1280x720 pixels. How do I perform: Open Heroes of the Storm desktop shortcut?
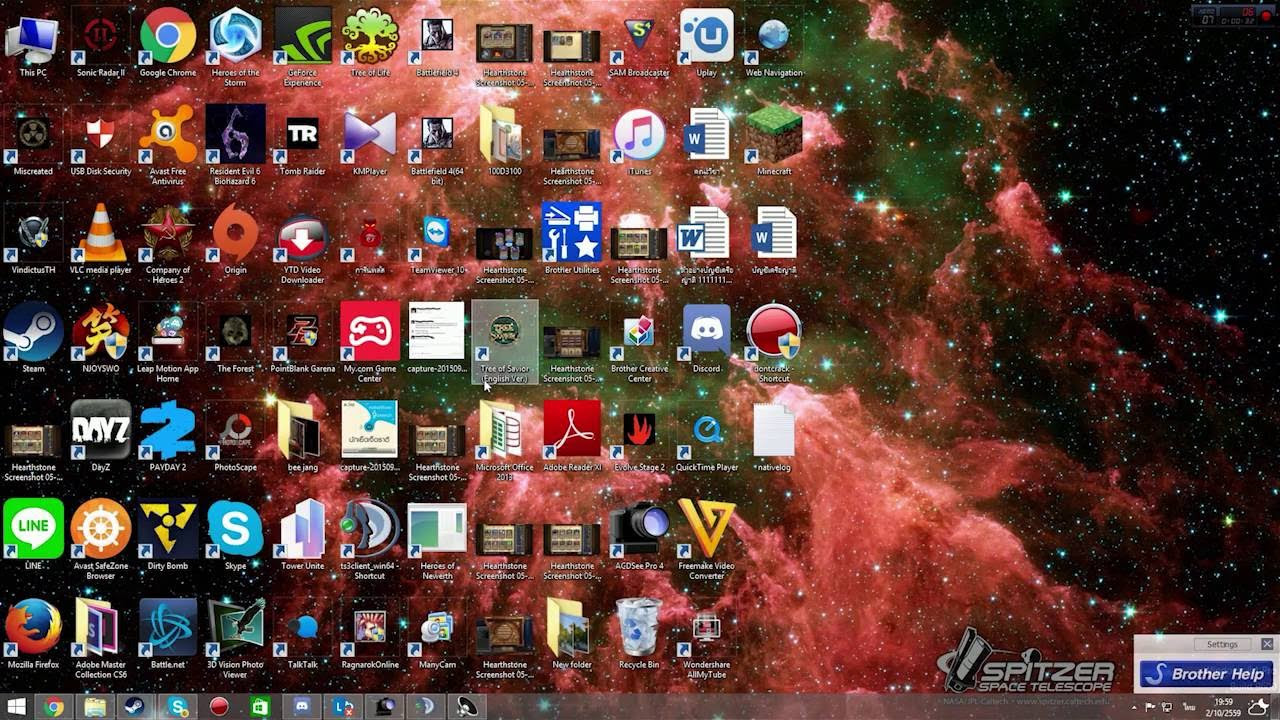pyautogui.click(x=235, y=37)
